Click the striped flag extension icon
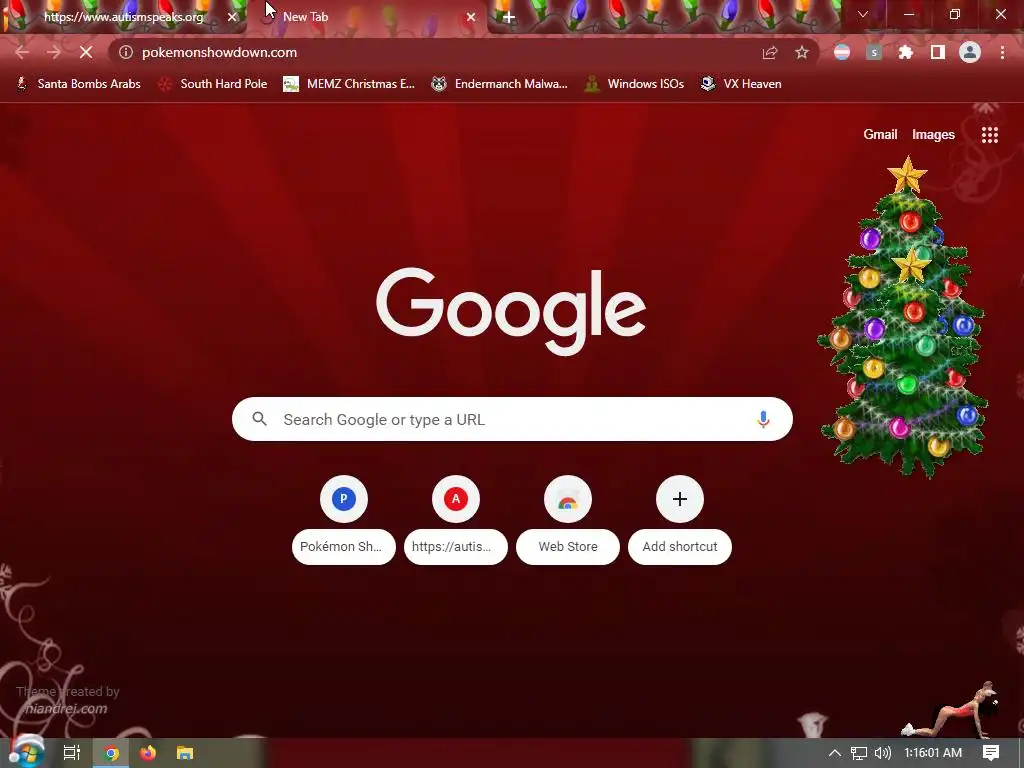The image size is (1024, 768). click(842, 52)
